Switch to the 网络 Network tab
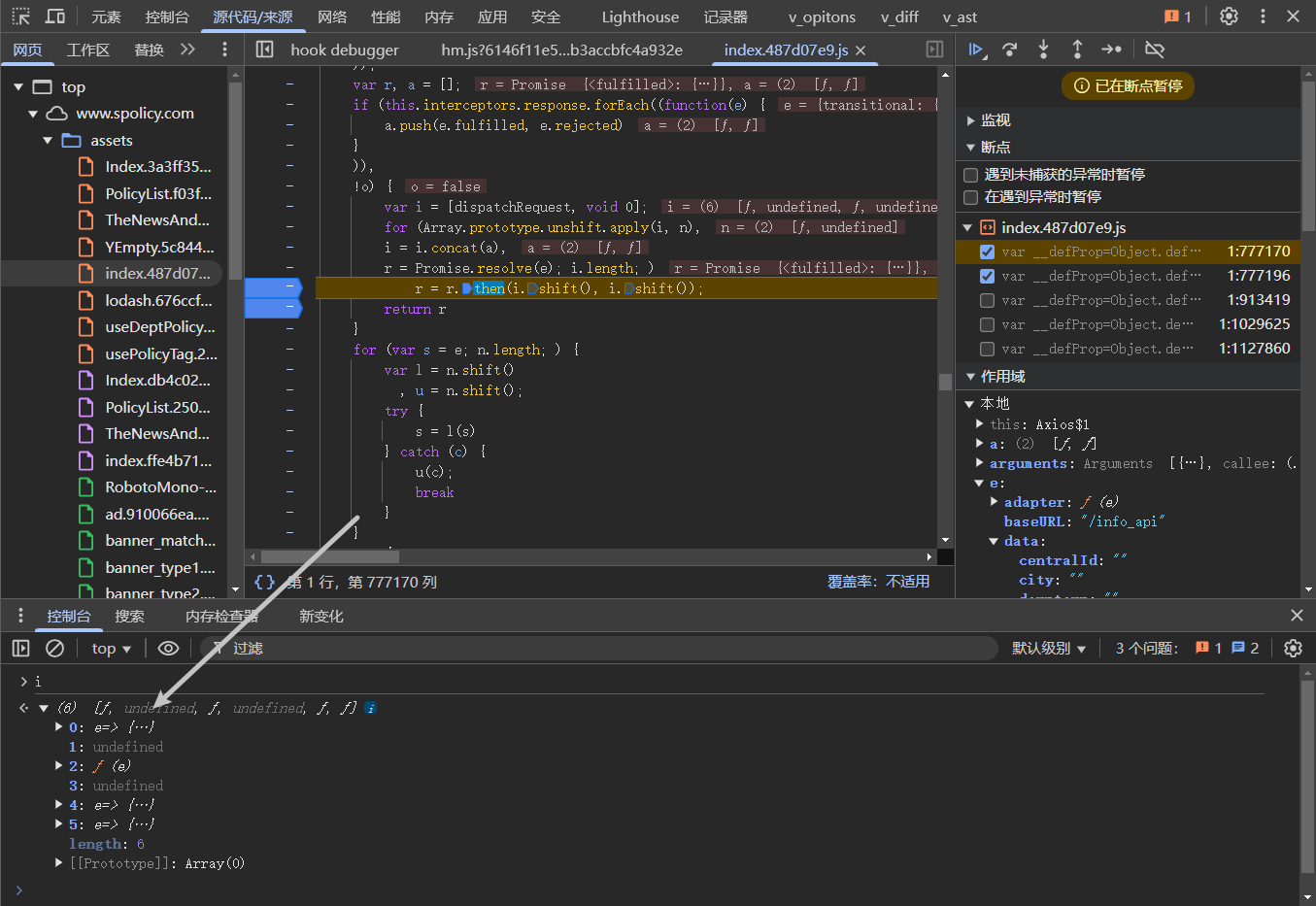 coord(332,17)
